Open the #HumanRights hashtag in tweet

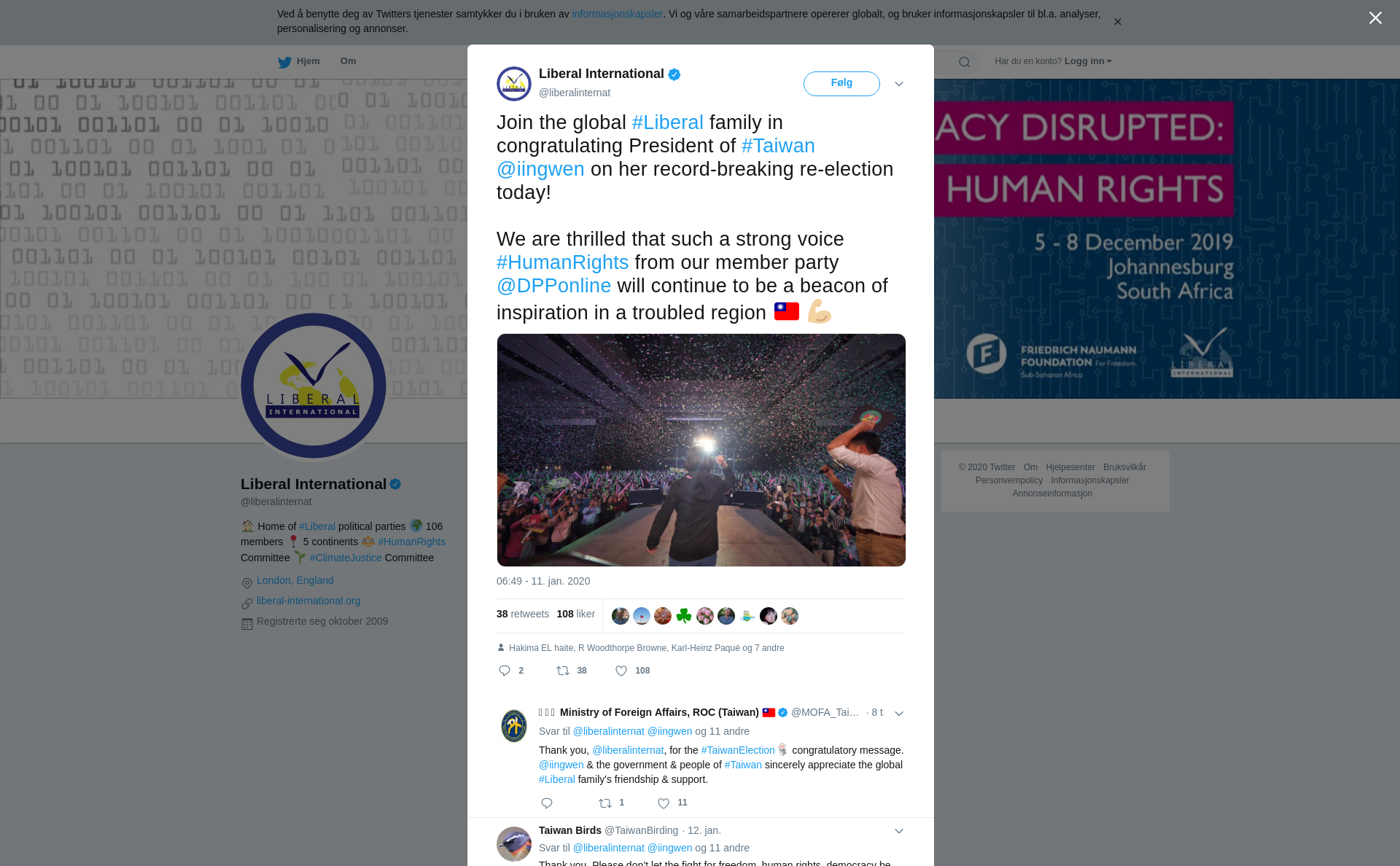[x=562, y=262]
